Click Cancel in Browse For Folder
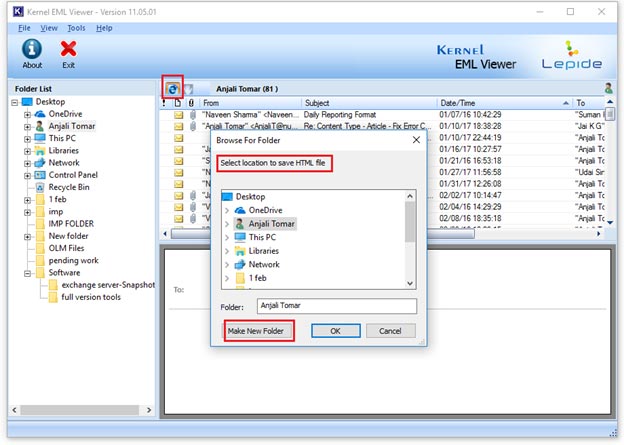 (x=390, y=331)
